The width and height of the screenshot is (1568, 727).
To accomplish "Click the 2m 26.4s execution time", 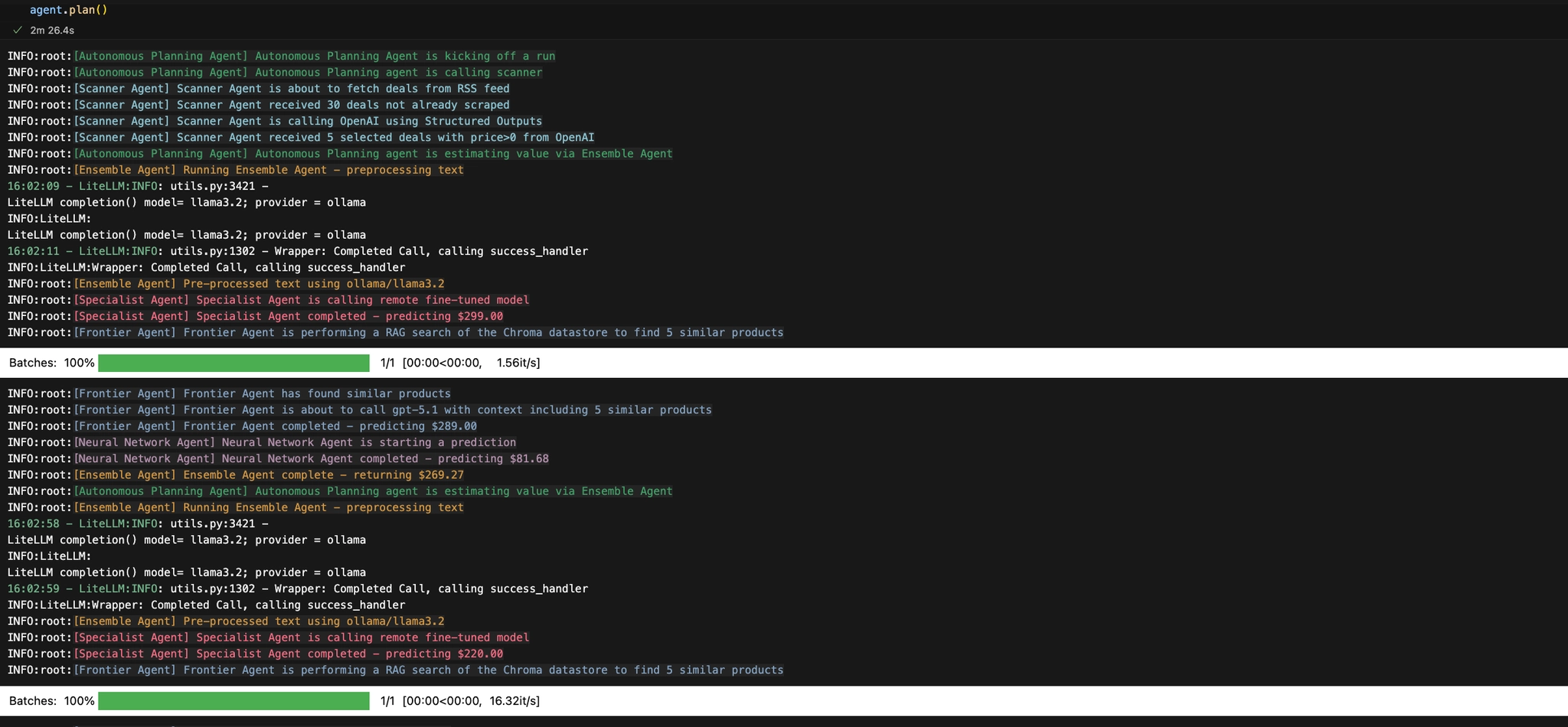I will pos(52,31).
